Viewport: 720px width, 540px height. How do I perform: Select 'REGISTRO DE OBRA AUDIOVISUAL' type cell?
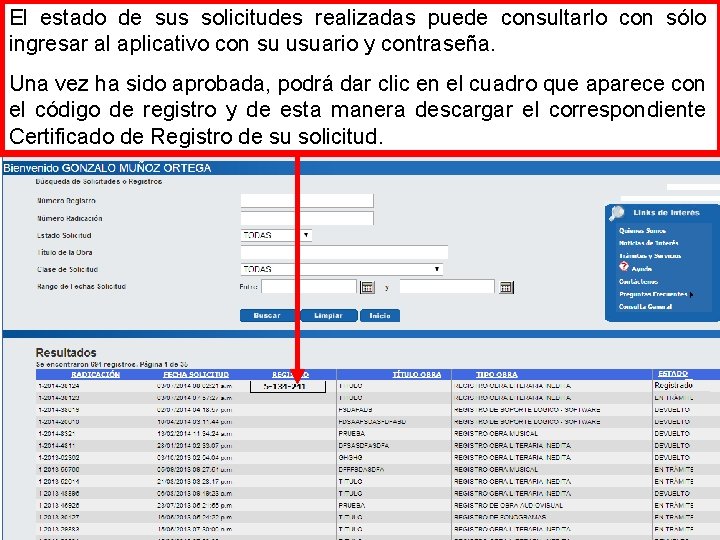pos(509,505)
